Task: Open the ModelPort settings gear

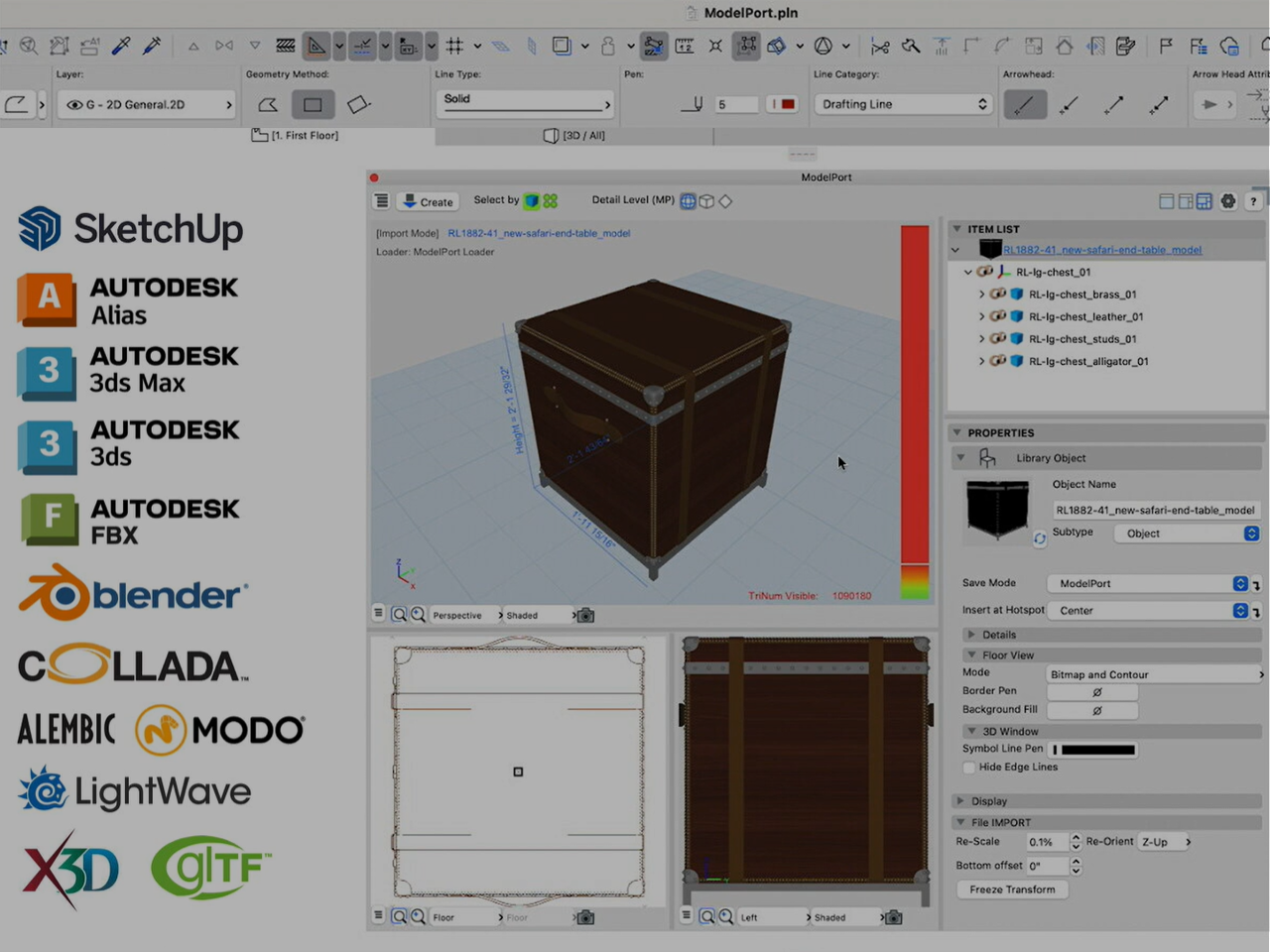Action: point(1228,201)
